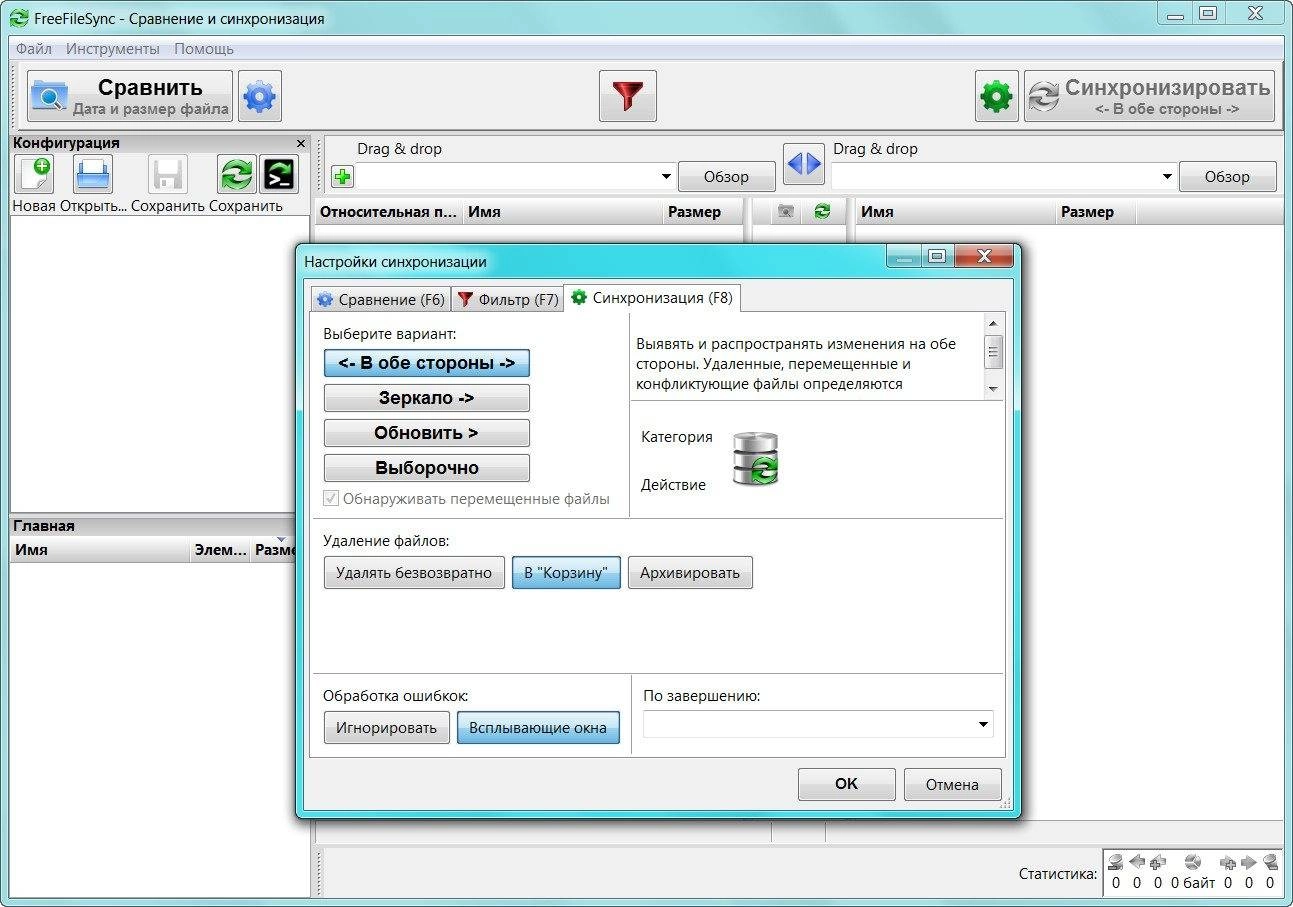Click the Синхронизировать button
Screen dimensions: 1293x907
pyautogui.click(x=1149, y=96)
